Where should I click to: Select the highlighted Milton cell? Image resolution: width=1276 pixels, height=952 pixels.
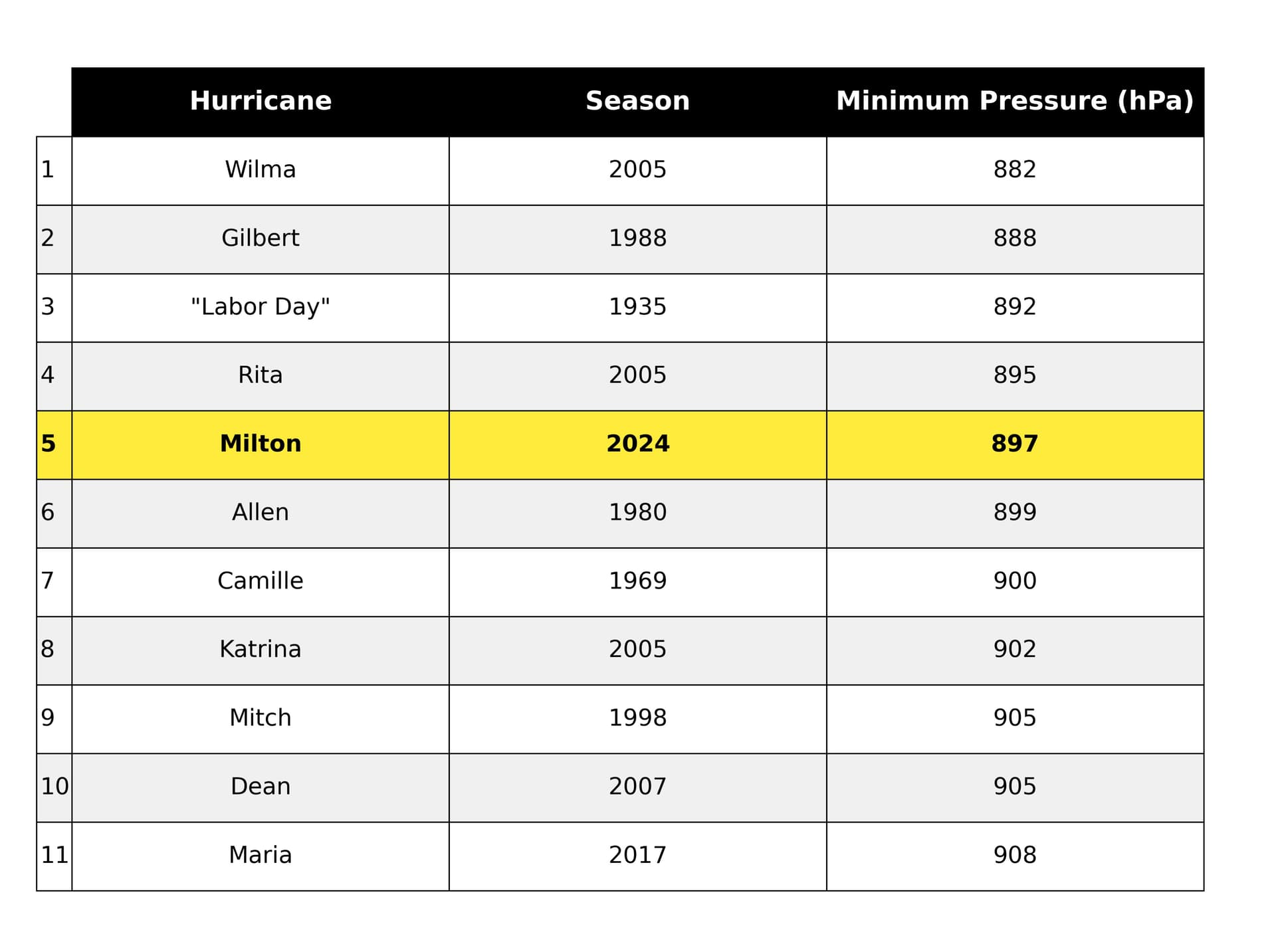[261, 445]
